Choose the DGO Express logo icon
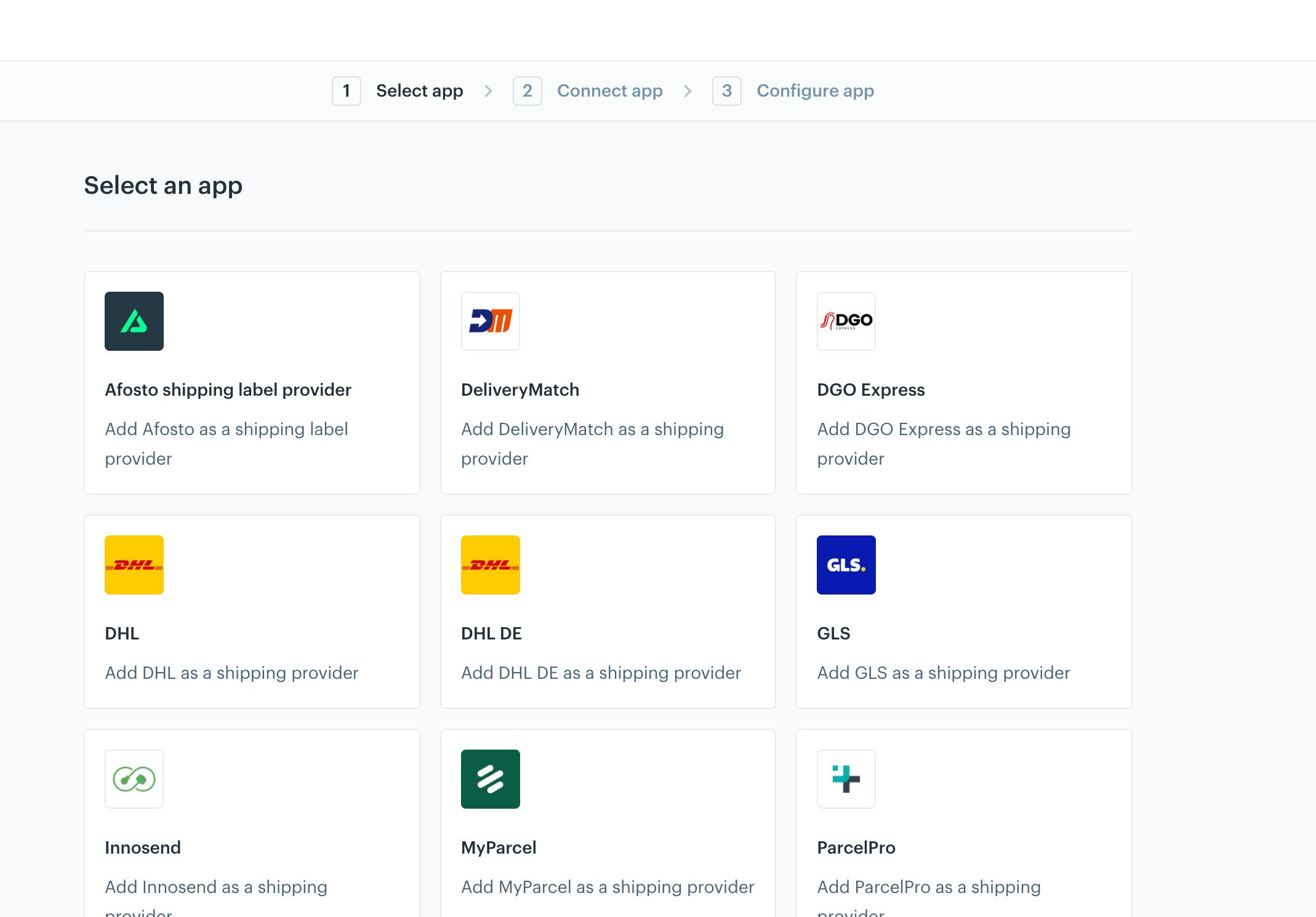The height and width of the screenshot is (917, 1316). pyautogui.click(x=846, y=321)
